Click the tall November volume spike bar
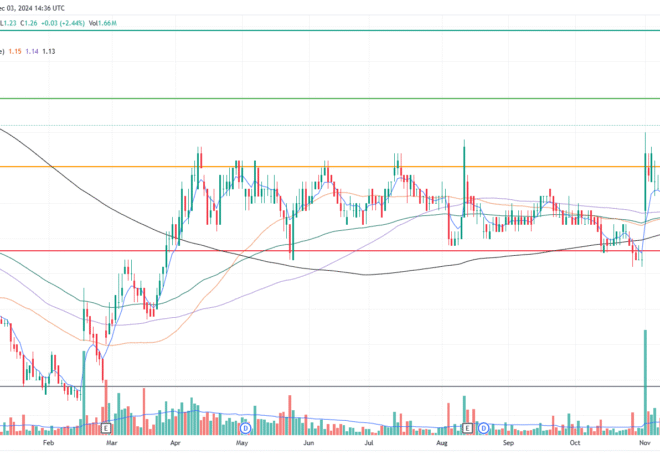Image resolution: width=660 pixels, height=470 pixels. [645, 382]
